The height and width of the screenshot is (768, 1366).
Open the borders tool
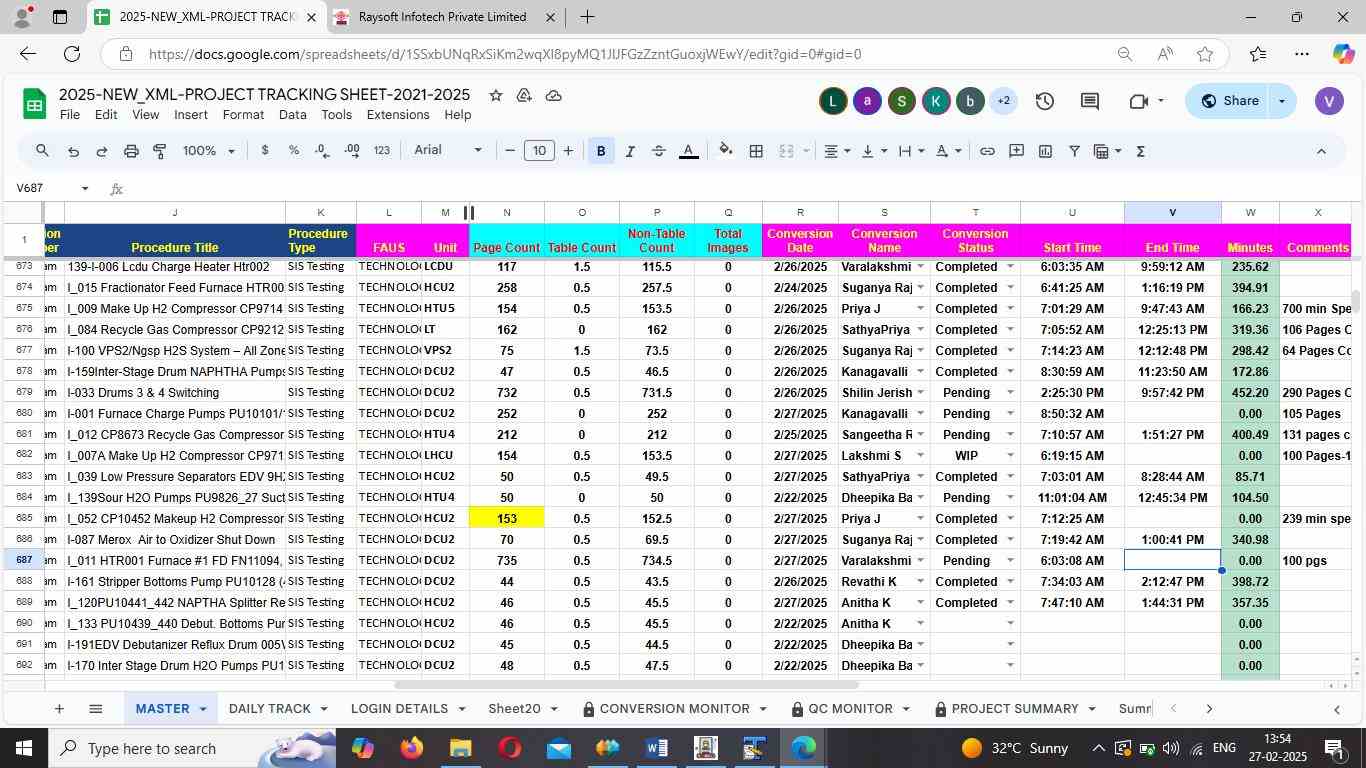click(x=757, y=151)
